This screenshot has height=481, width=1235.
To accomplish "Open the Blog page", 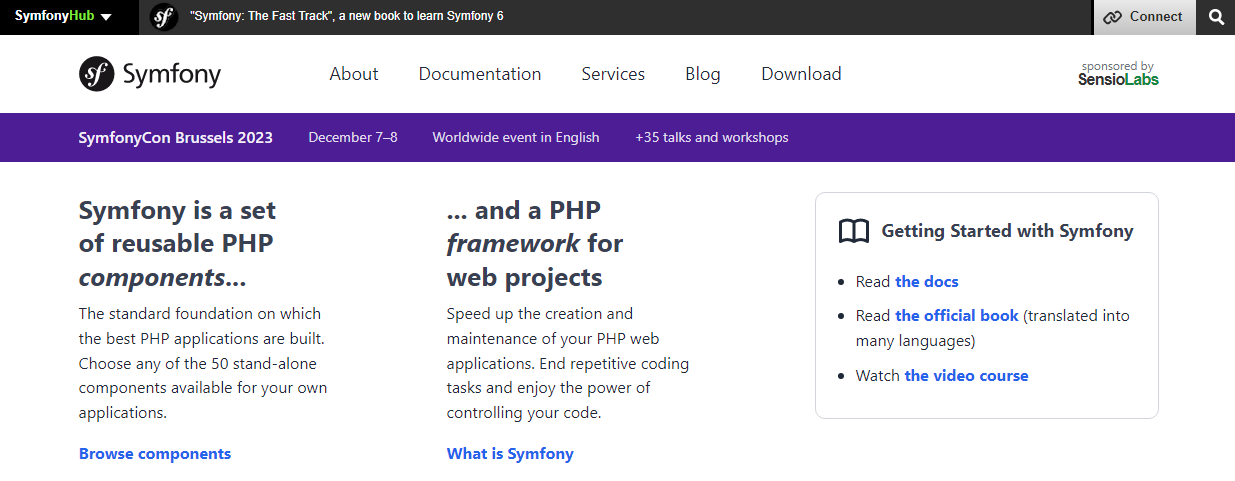I will [x=703, y=74].
